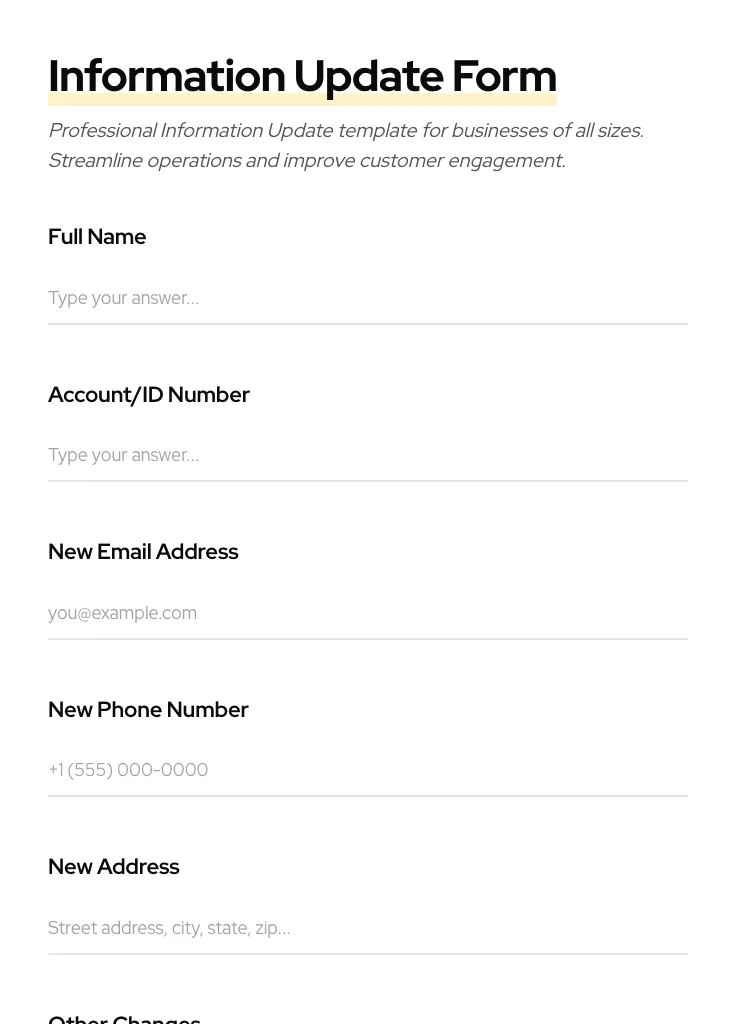Click the Street address input field

click(367, 928)
